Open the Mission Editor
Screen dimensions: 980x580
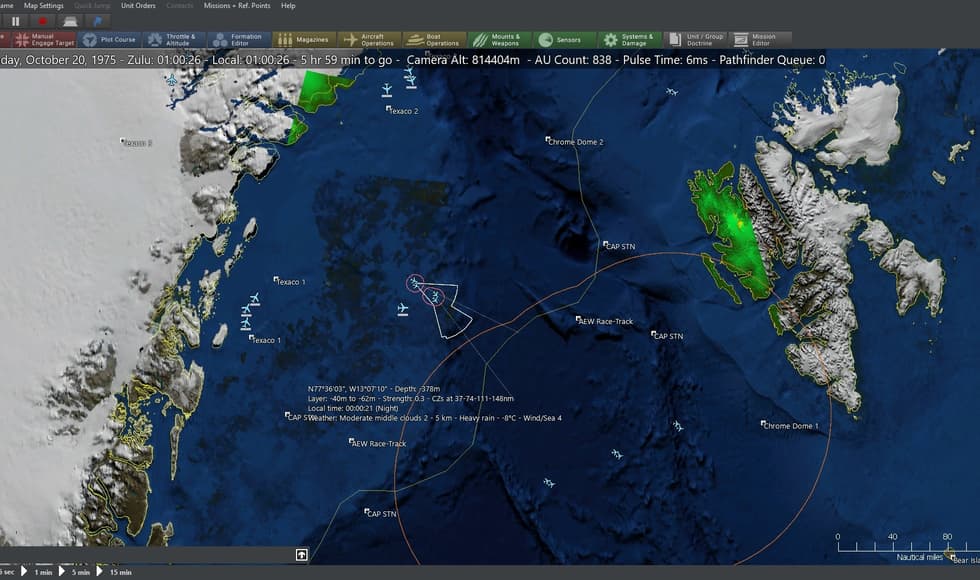click(759, 39)
